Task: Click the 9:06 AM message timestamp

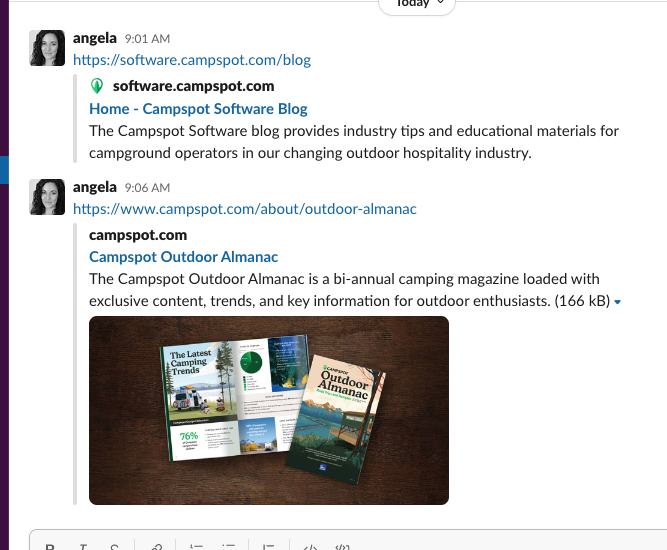Action: (x=147, y=188)
